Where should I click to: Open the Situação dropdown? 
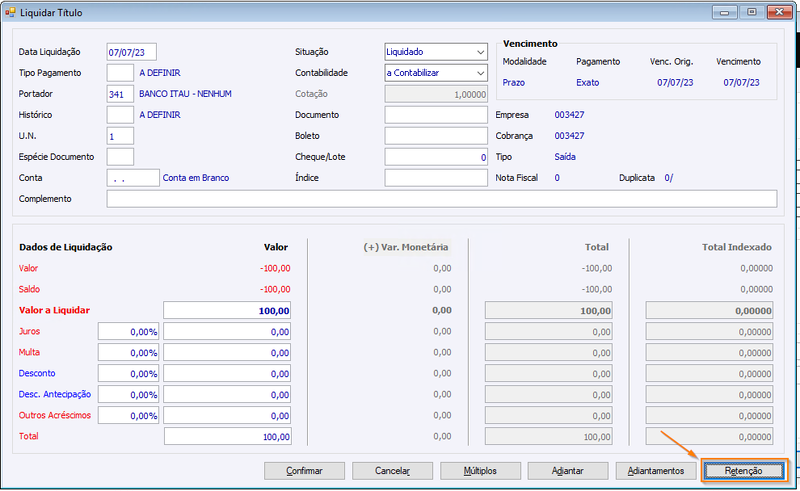pos(436,52)
